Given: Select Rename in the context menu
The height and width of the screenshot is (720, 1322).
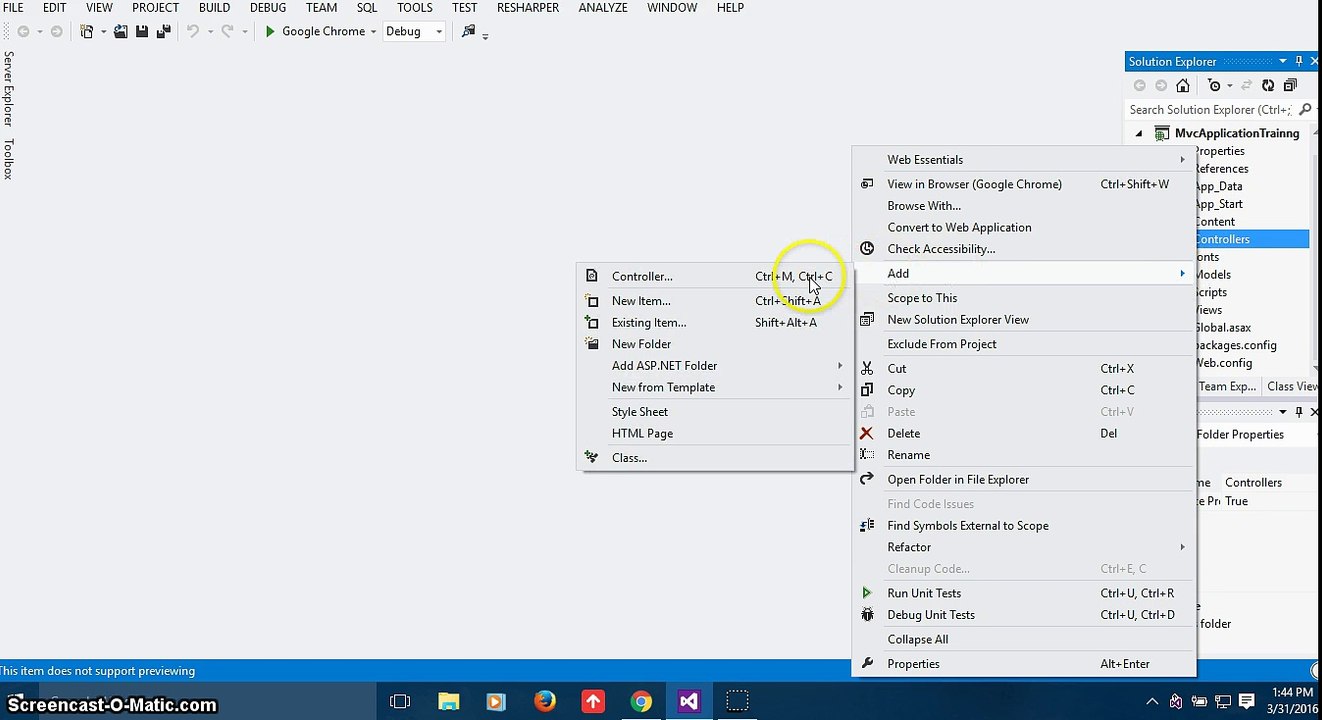Looking at the screenshot, I should [x=1024, y=455].
